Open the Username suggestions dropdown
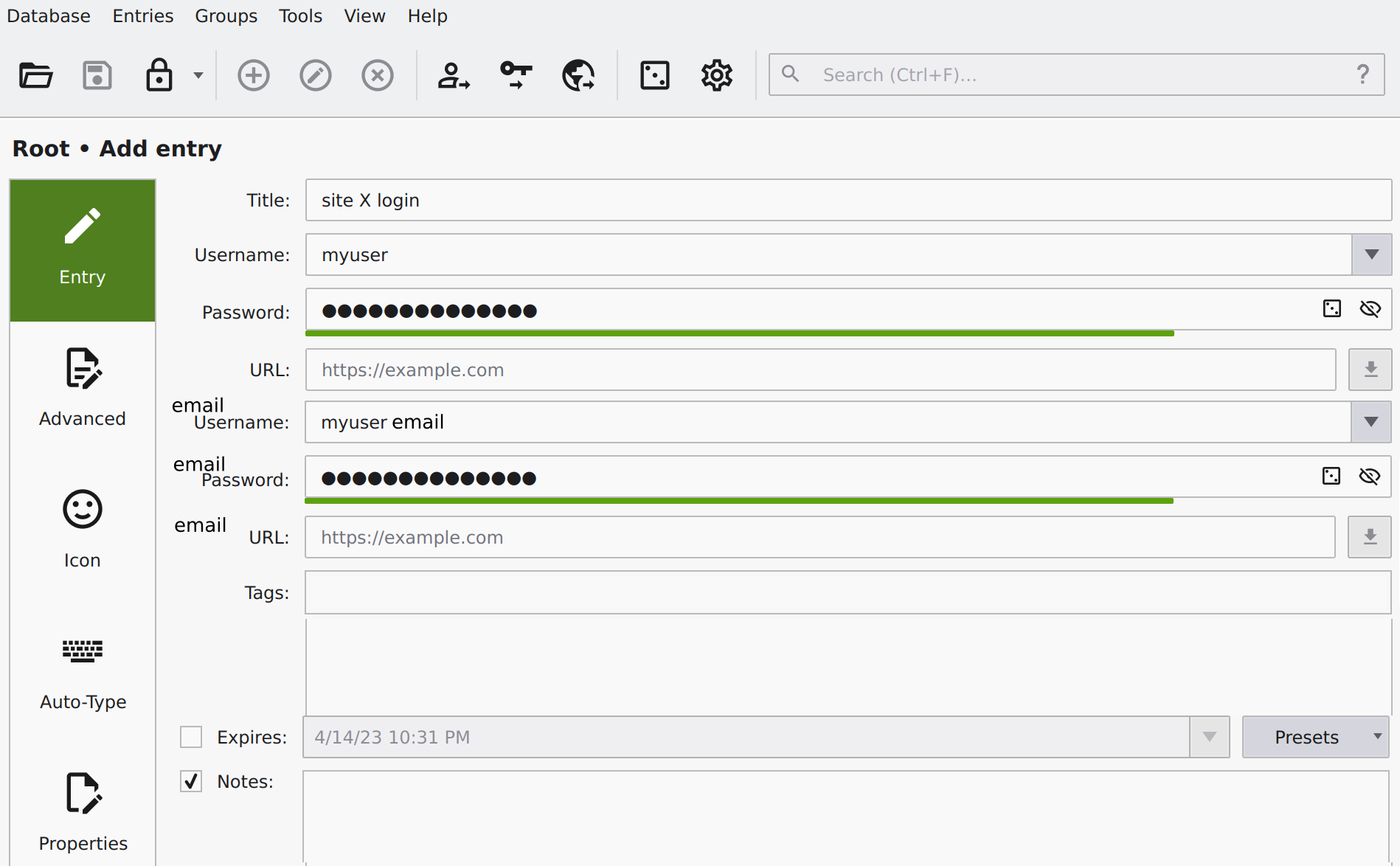 tap(1370, 254)
